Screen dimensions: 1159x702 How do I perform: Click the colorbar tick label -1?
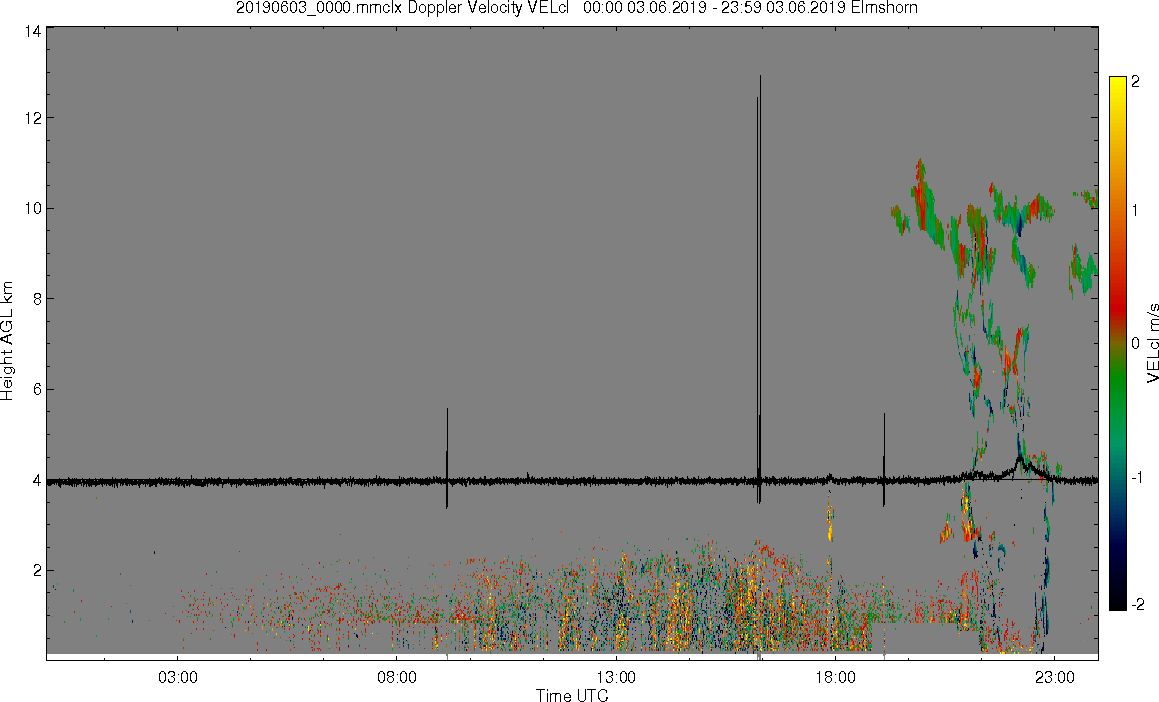click(x=1138, y=477)
